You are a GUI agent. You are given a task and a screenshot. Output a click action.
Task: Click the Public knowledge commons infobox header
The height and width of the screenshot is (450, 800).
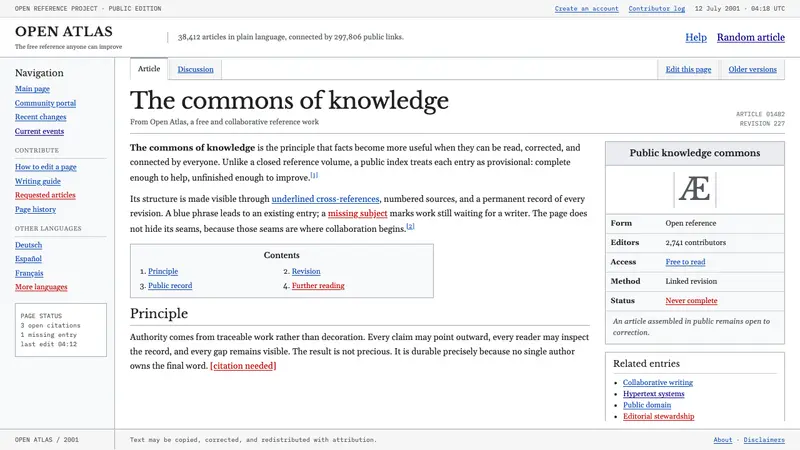pos(694,153)
